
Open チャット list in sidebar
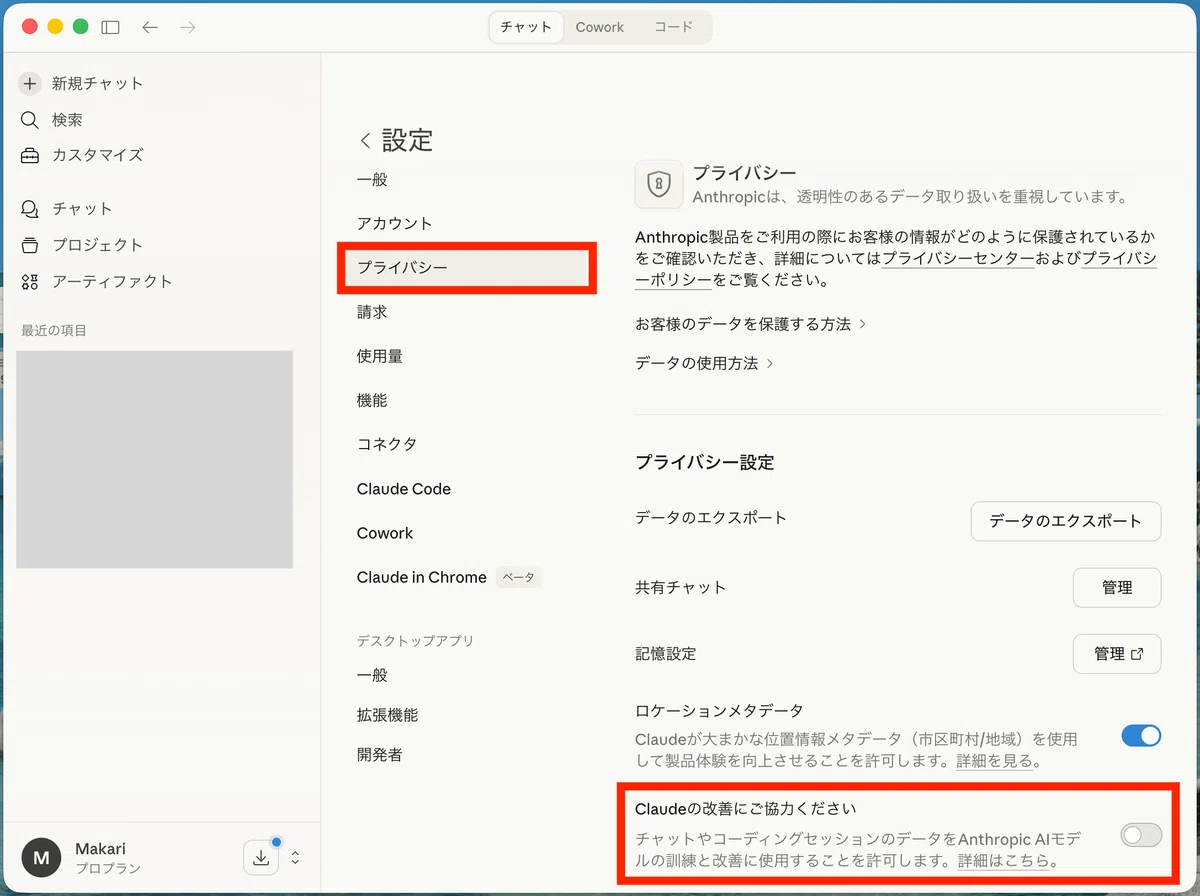click(82, 209)
